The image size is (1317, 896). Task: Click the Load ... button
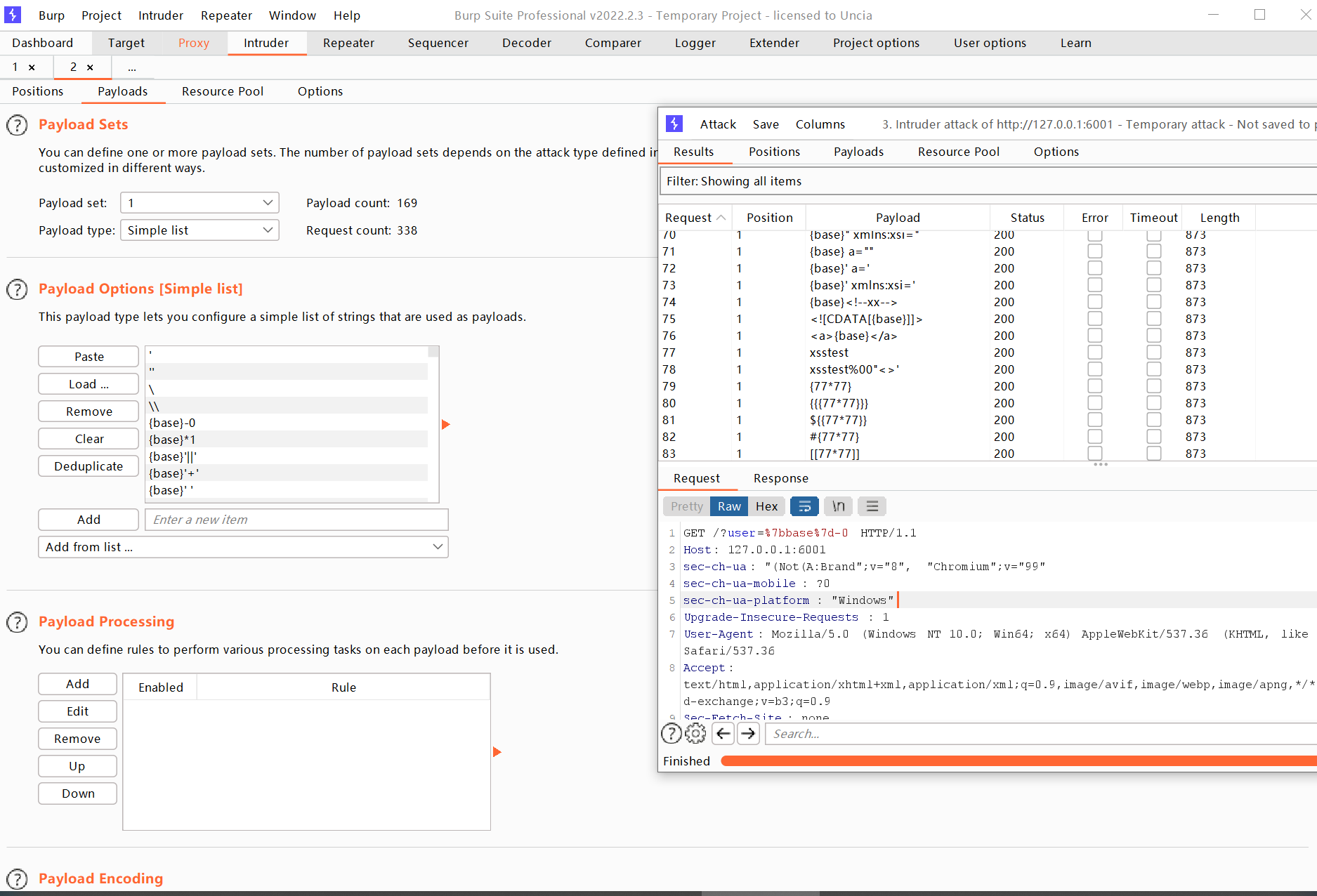[89, 384]
